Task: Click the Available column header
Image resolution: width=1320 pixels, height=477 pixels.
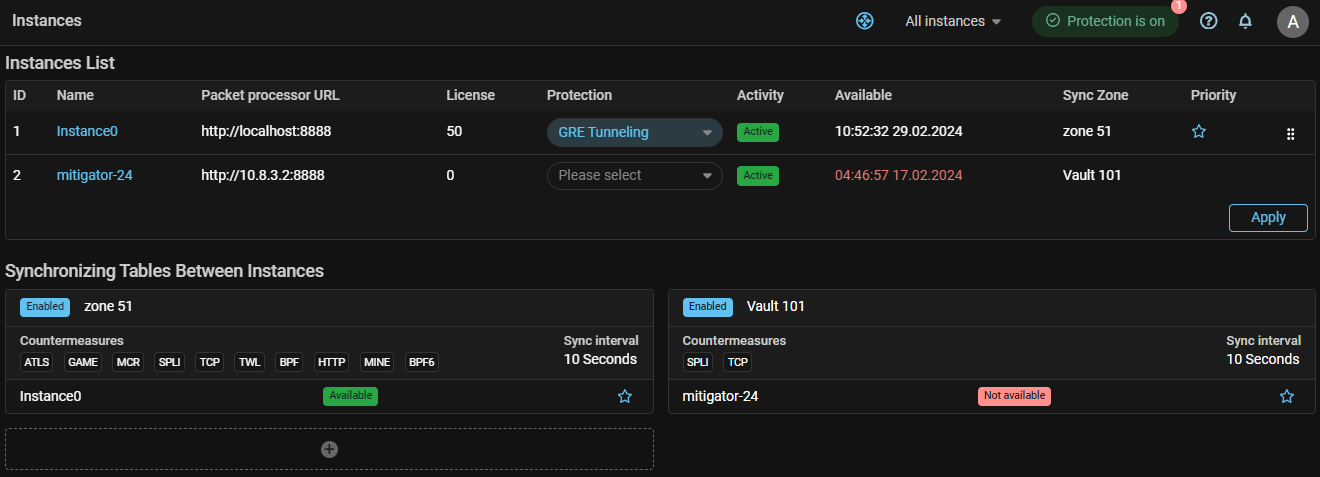Action: pos(863,95)
